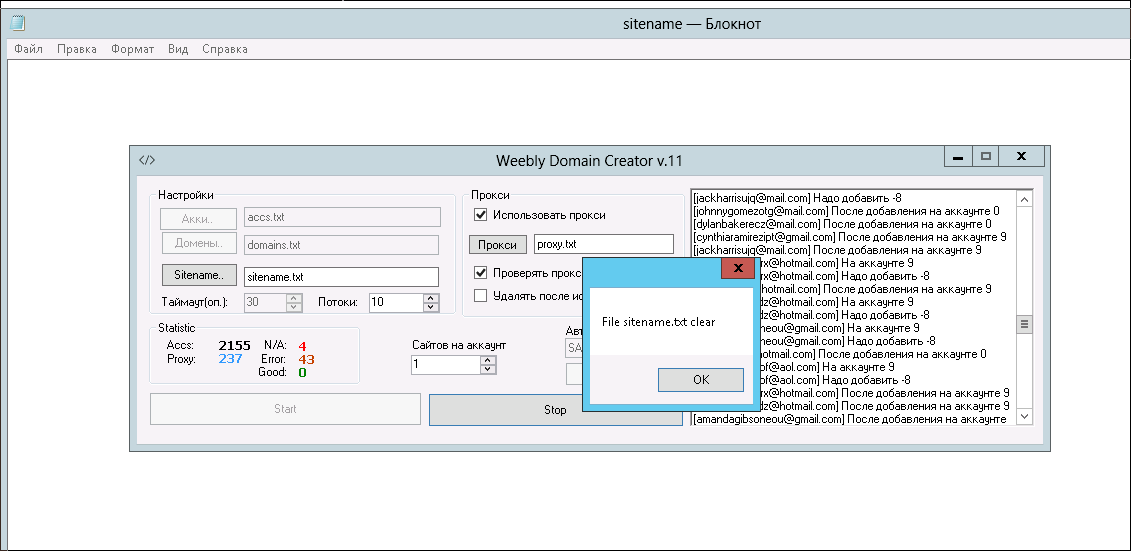Image resolution: width=1131 pixels, height=551 pixels.
Task: Click the accs.txt path field
Action: (x=342, y=217)
